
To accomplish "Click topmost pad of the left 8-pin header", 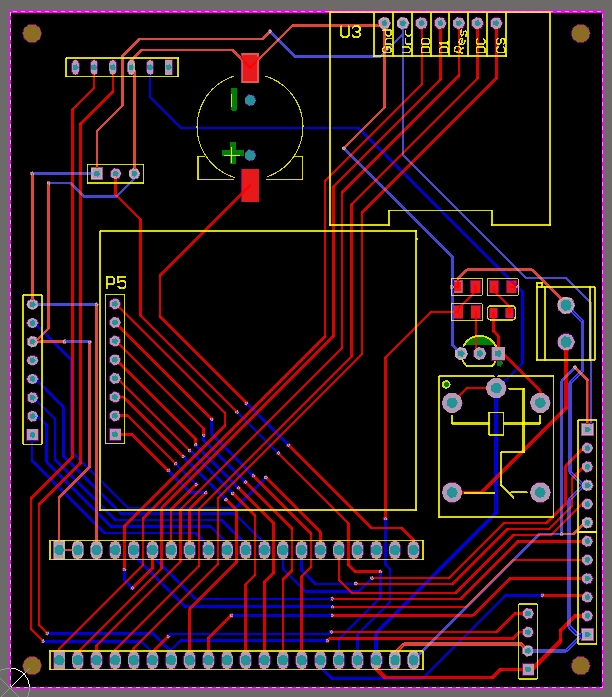I will 32,304.
